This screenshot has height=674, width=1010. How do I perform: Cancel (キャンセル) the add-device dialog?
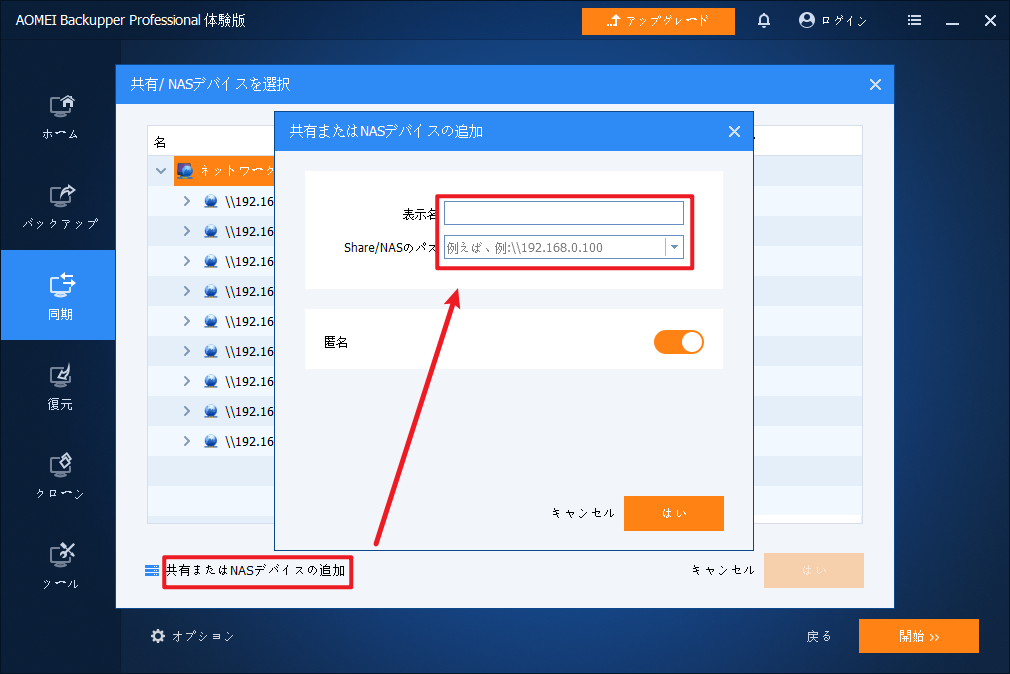(583, 514)
